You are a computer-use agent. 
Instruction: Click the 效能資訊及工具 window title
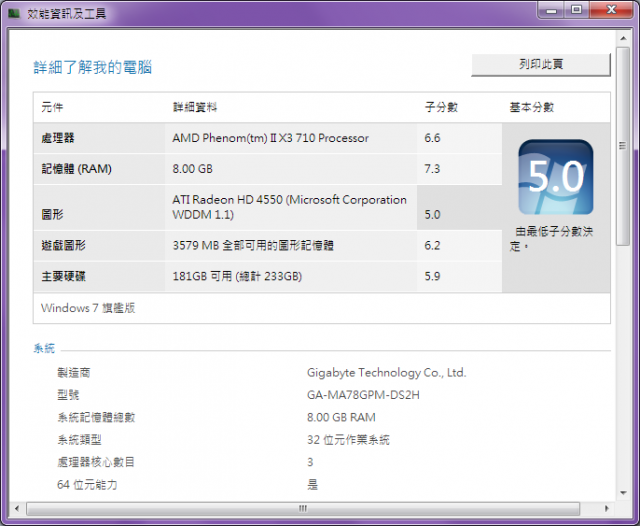tap(67, 14)
